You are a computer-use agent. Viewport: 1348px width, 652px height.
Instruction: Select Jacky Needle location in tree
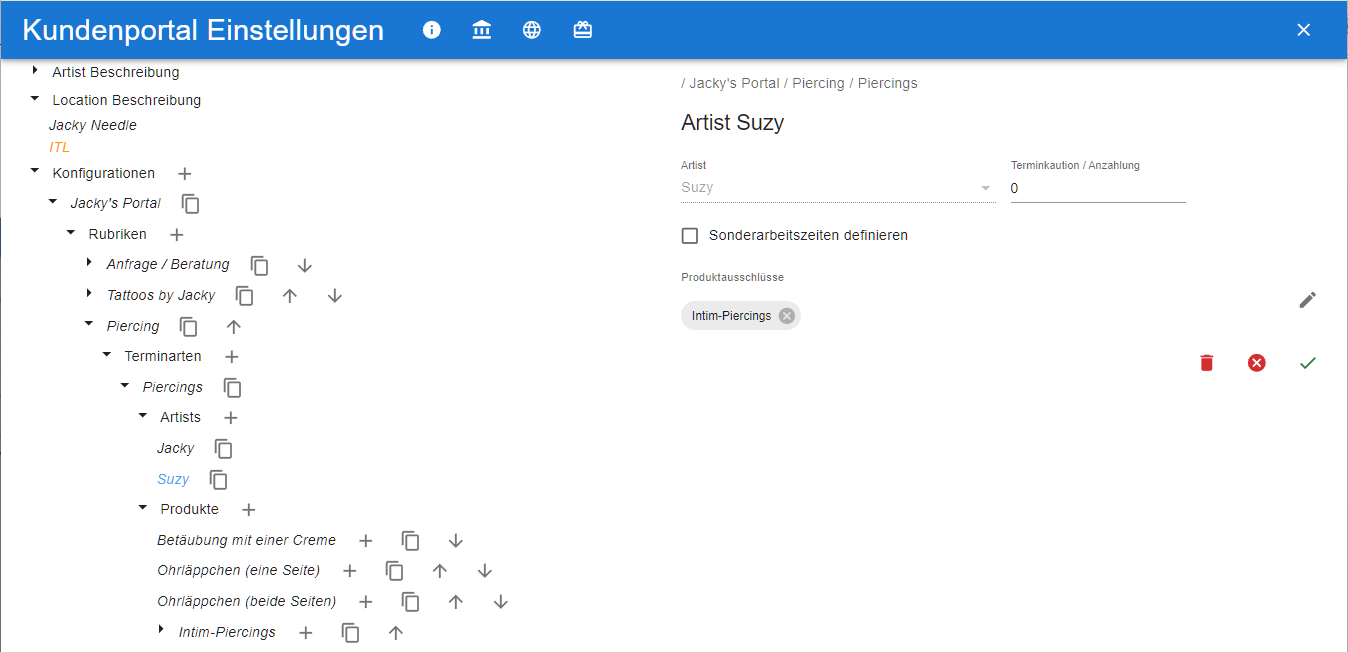point(93,125)
